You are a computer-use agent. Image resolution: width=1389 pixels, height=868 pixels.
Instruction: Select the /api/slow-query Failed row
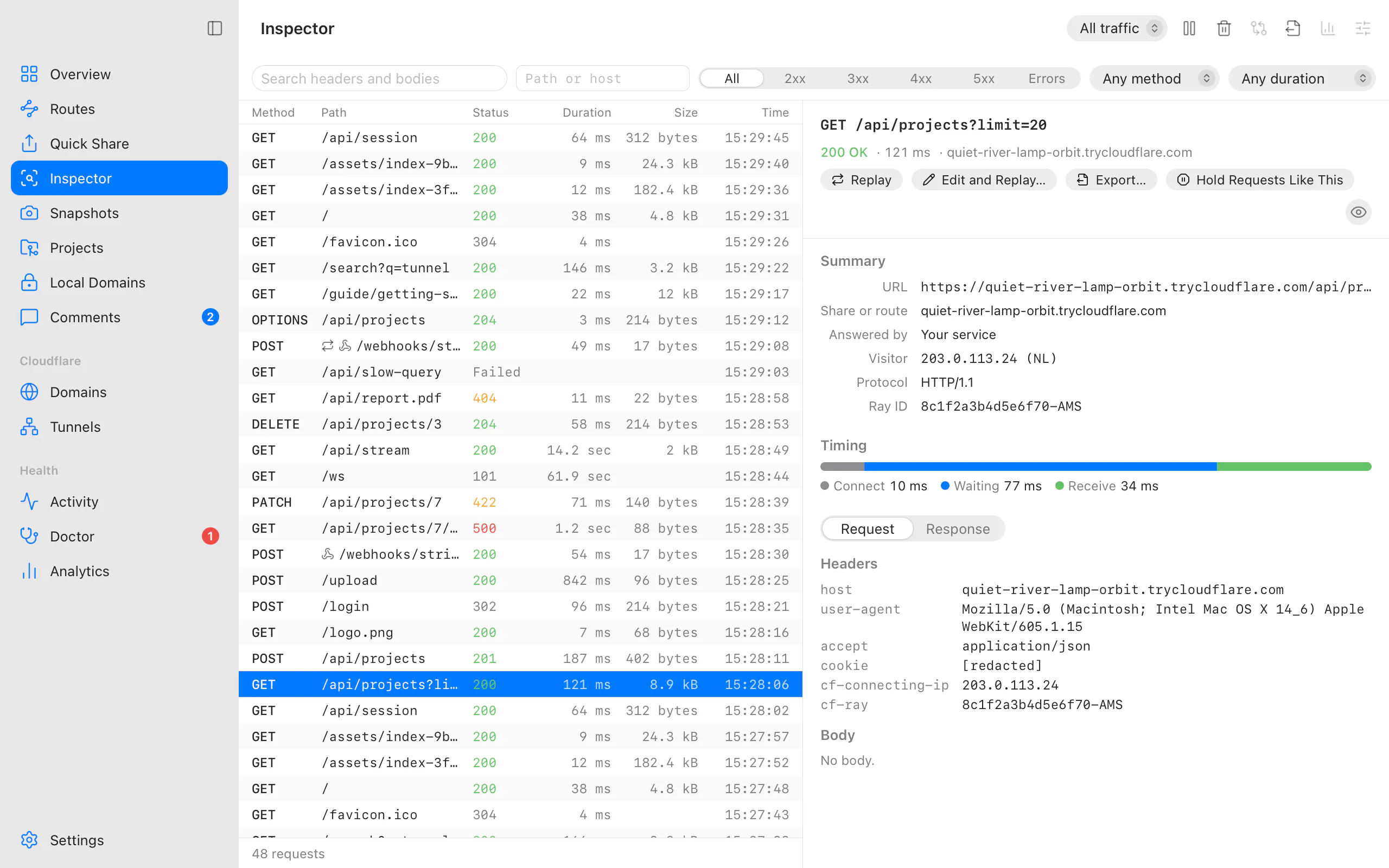pyautogui.click(x=520, y=372)
